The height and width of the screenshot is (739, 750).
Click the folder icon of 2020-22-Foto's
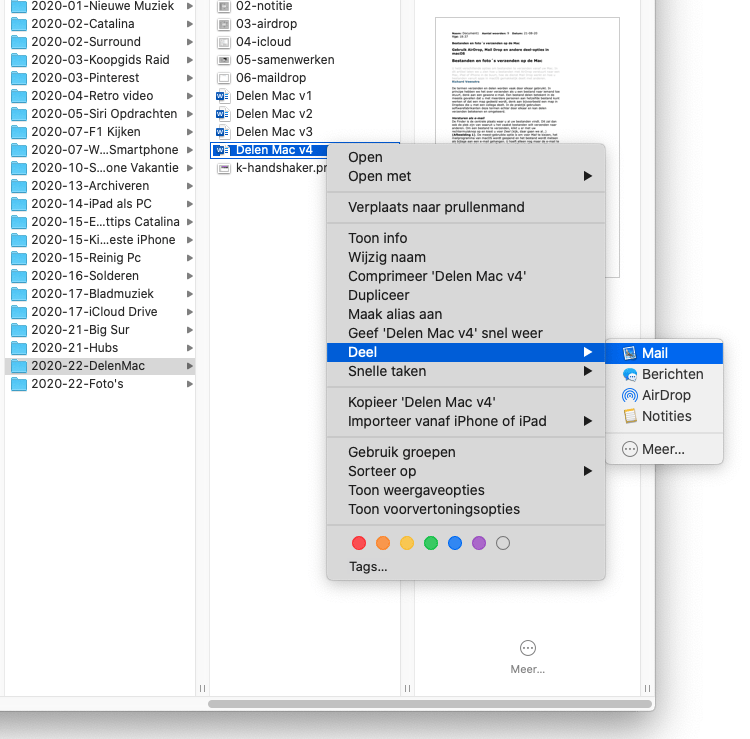[x=19, y=384]
